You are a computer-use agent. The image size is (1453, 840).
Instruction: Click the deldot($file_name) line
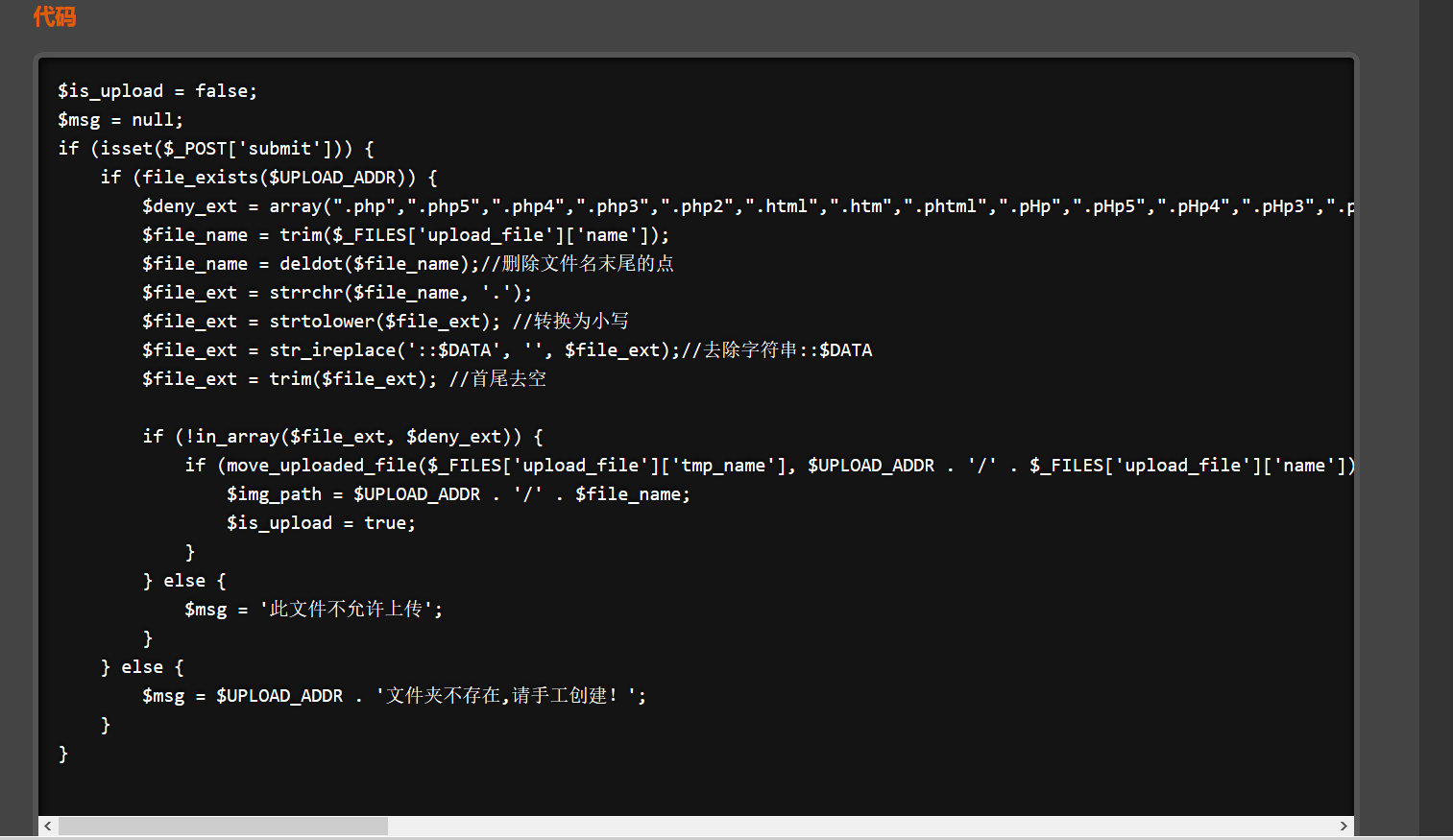tap(407, 264)
